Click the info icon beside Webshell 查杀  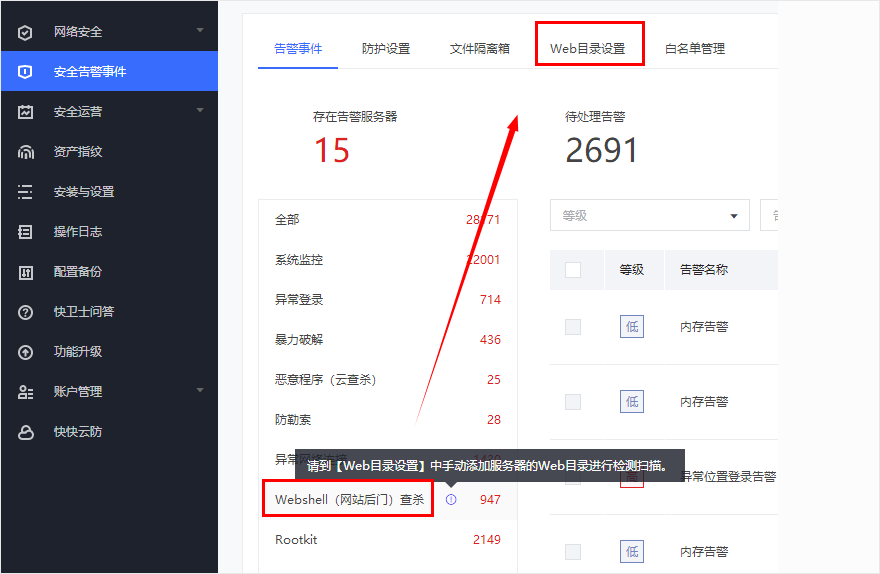coord(451,499)
